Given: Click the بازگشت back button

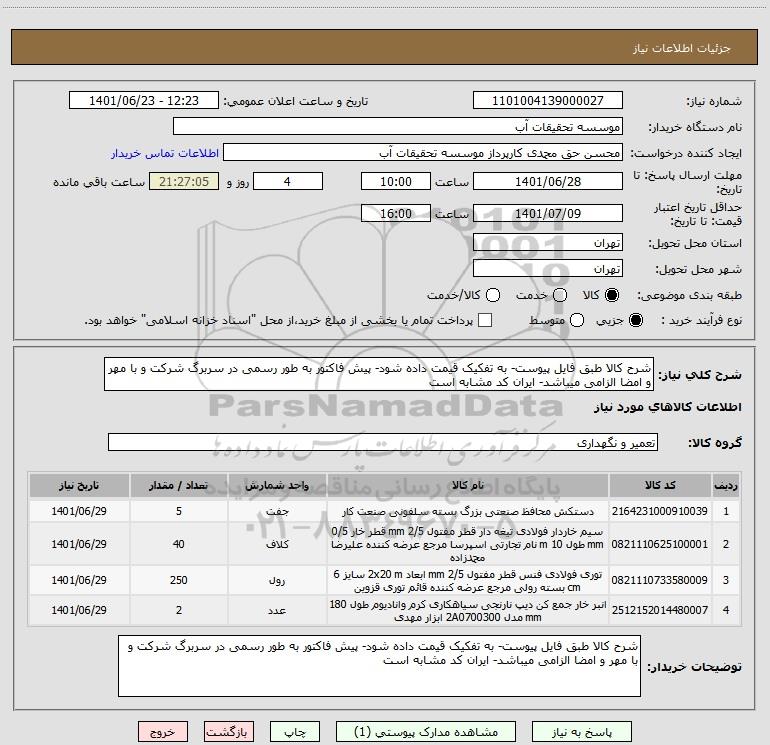Looking at the screenshot, I should (x=228, y=732).
